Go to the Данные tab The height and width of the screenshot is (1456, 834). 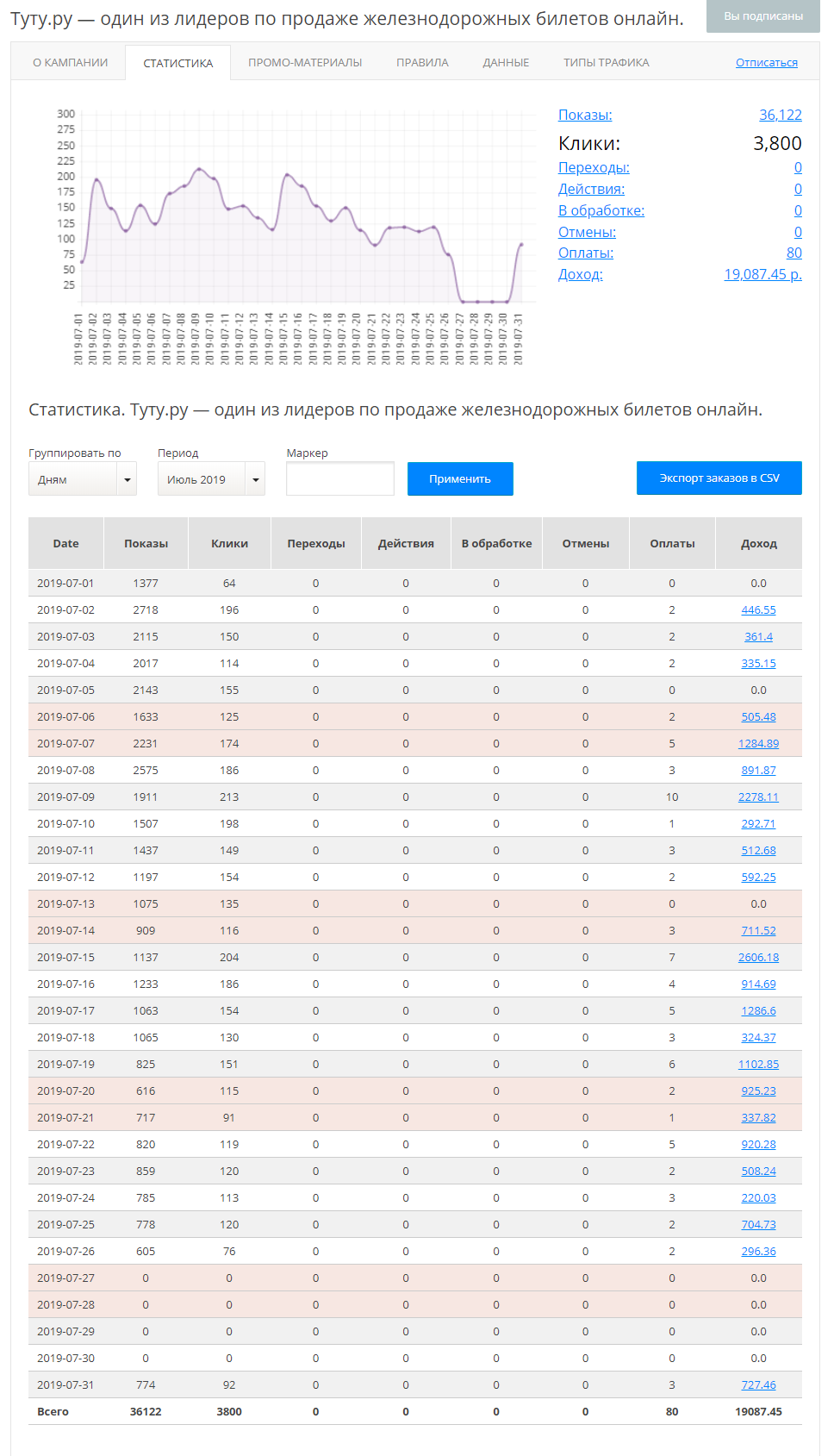click(506, 63)
